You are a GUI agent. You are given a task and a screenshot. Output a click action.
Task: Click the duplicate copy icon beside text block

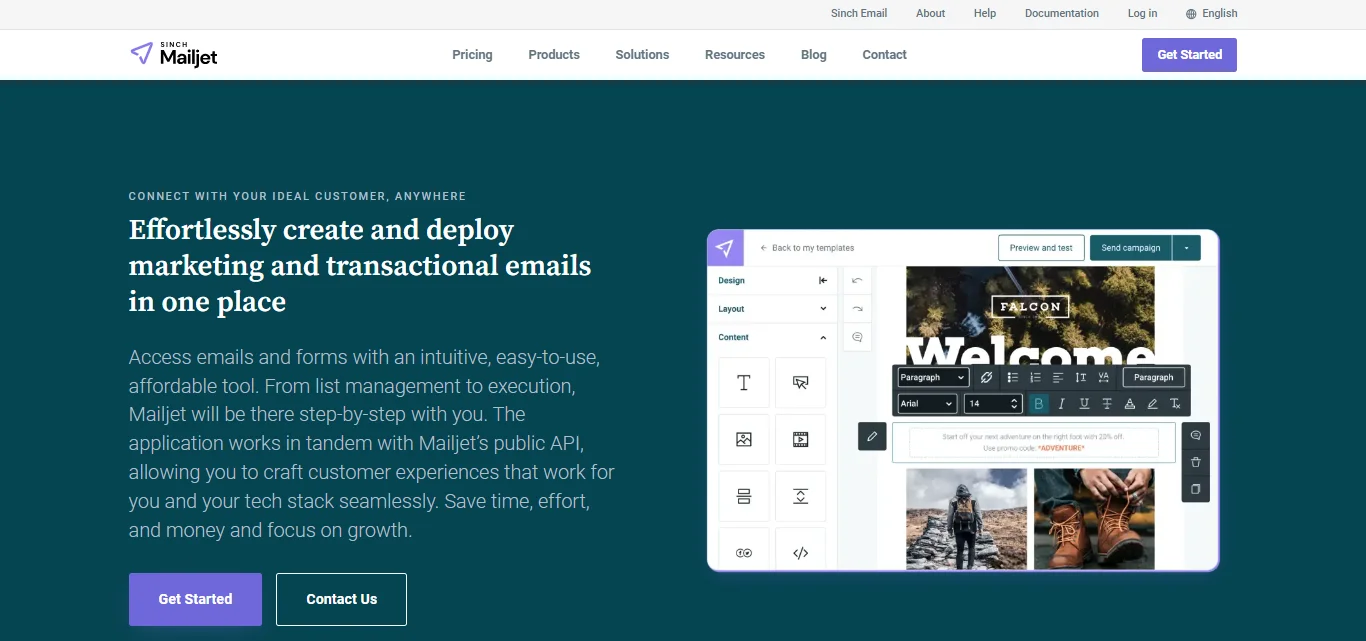[x=1195, y=489]
